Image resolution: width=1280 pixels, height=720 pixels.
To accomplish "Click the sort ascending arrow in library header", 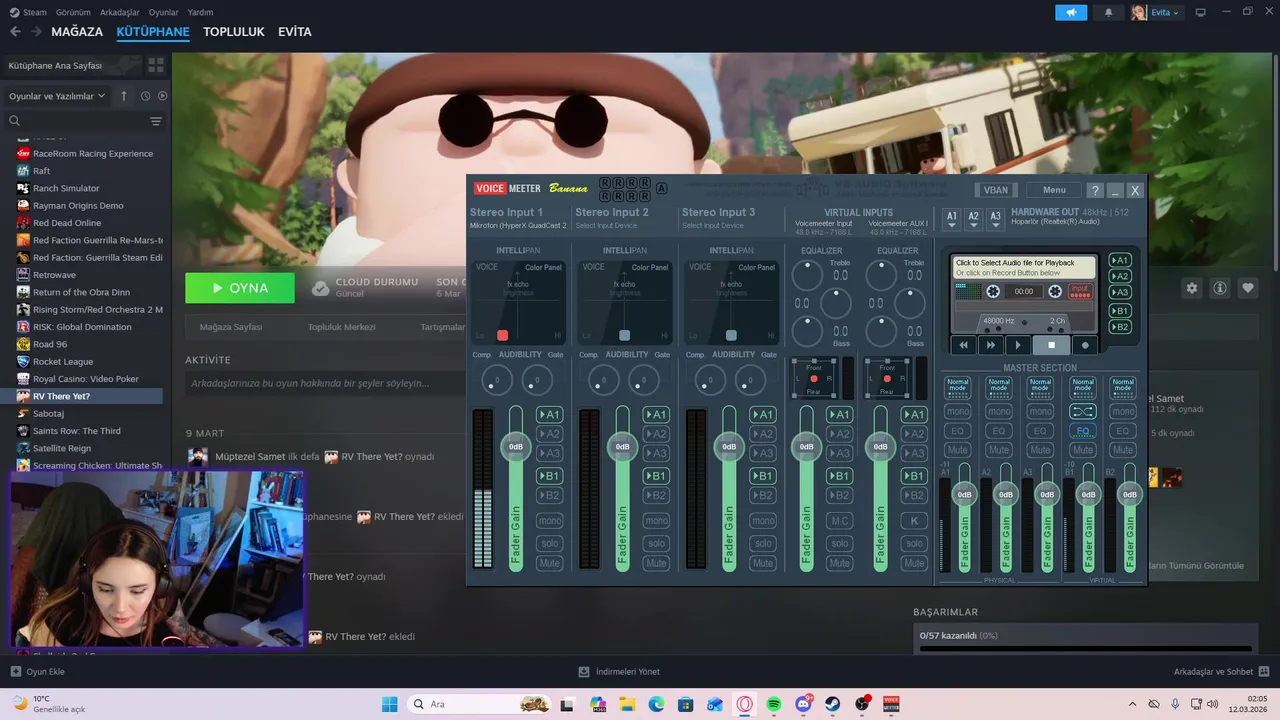I will click(x=124, y=96).
